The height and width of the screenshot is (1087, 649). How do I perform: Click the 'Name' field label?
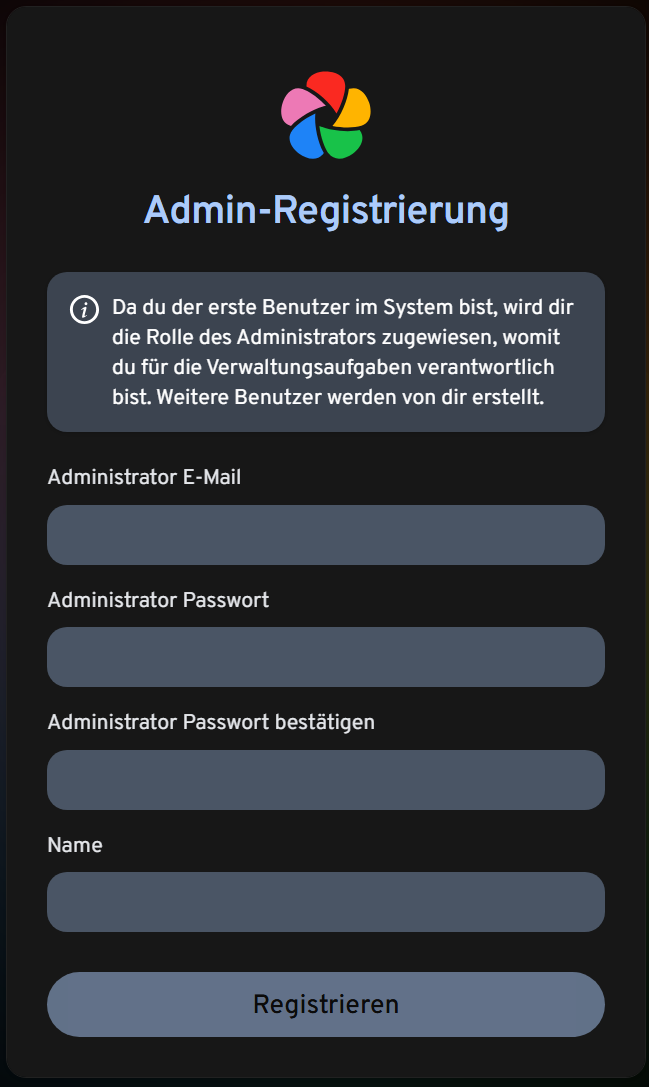[75, 845]
